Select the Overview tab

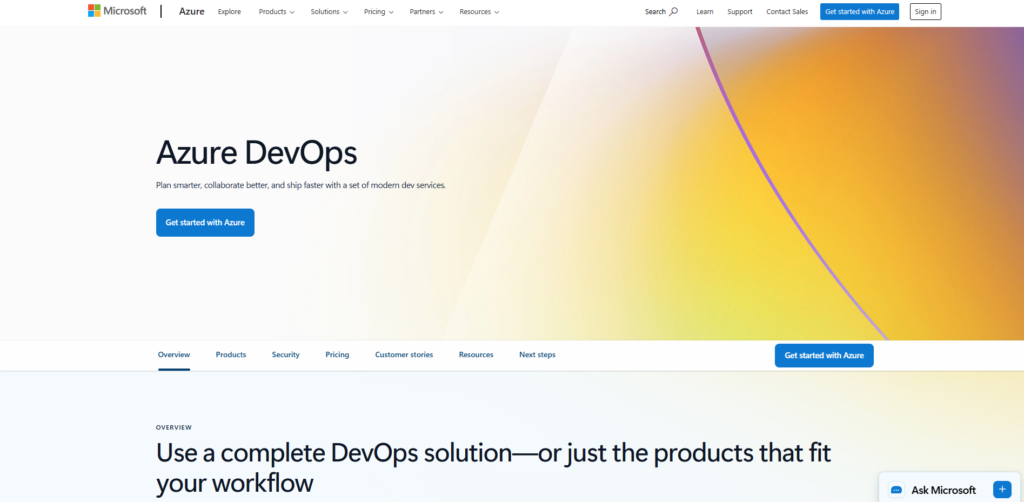pos(174,355)
